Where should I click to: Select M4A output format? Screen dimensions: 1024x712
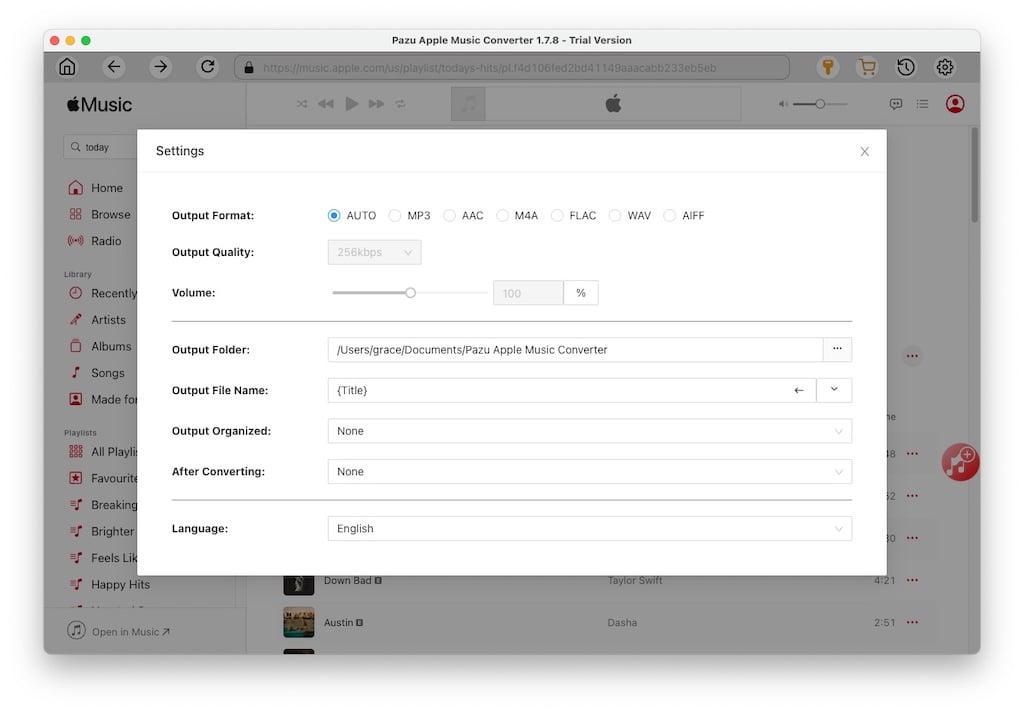click(502, 216)
